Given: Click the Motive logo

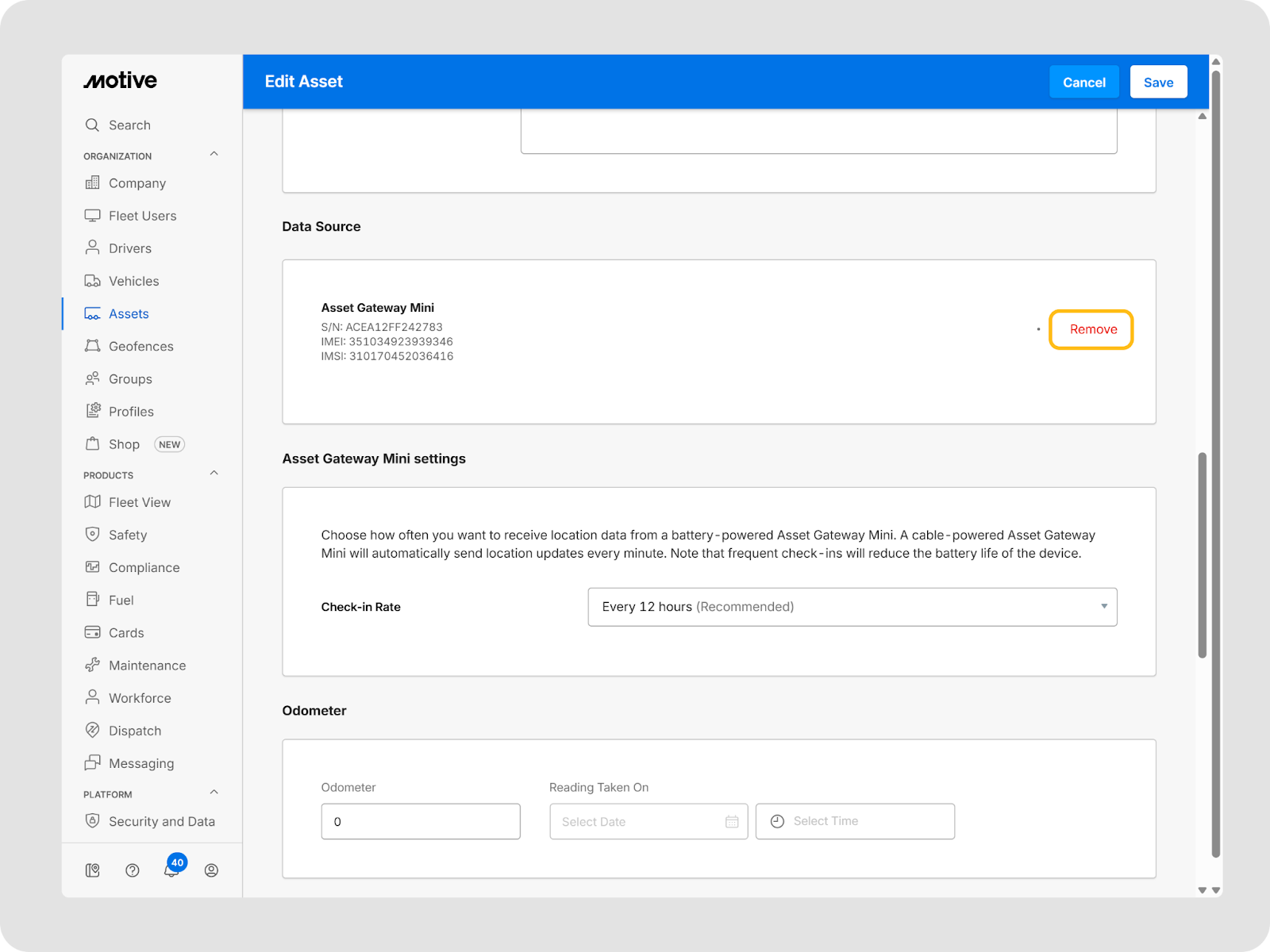Looking at the screenshot, I should tap(121, 81).
